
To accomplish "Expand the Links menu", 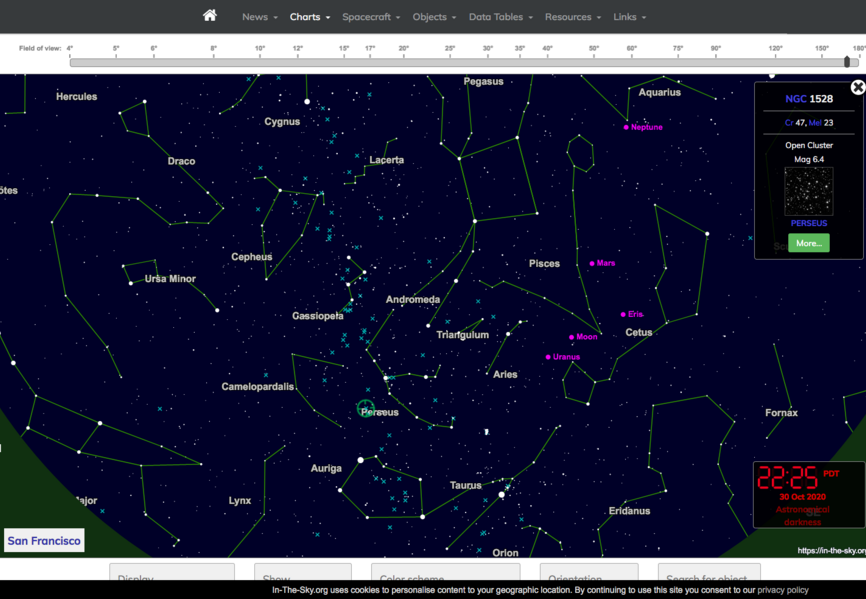I will [x=630, y=17].
